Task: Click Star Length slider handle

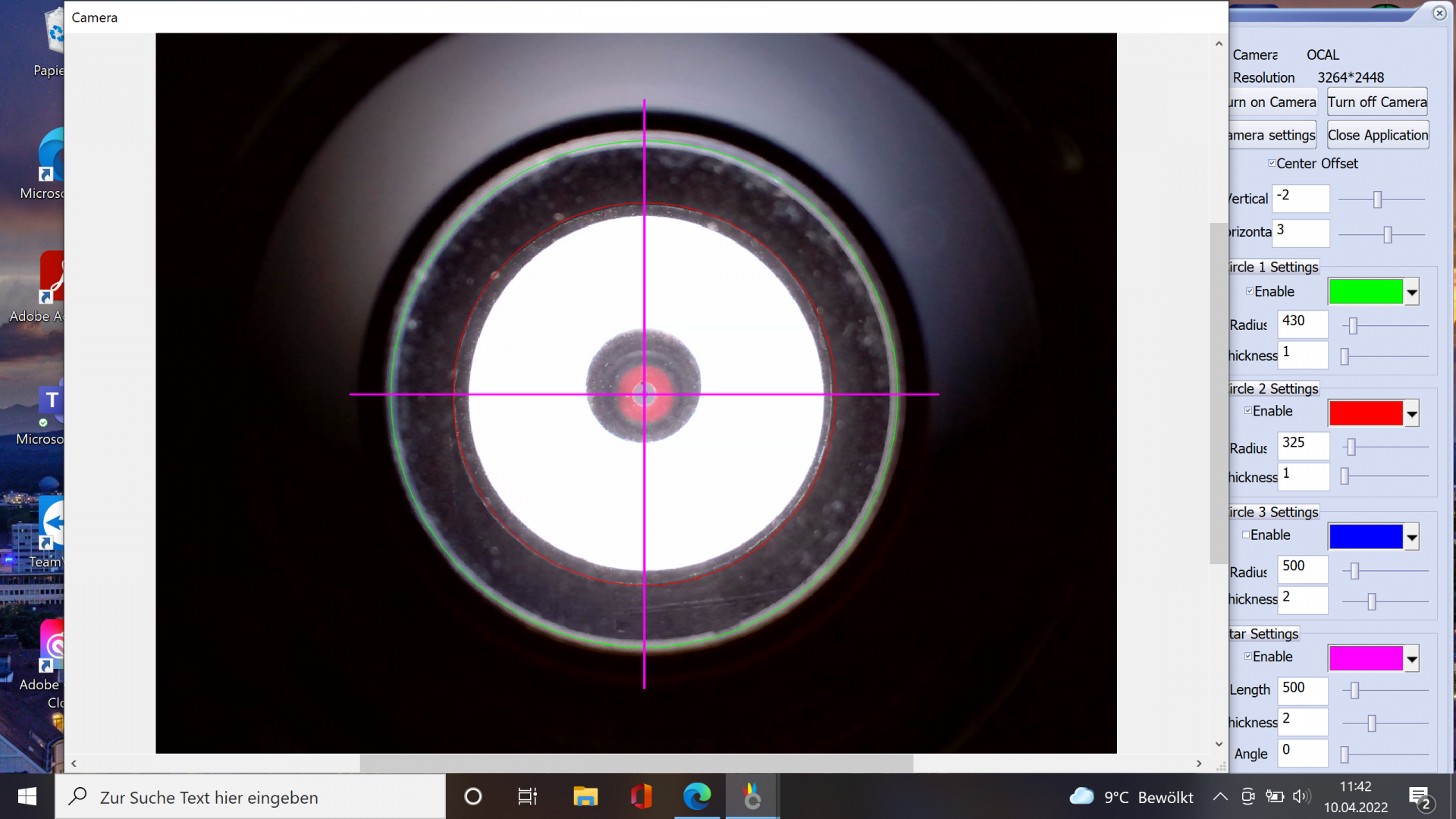Action: (1354, 691)
